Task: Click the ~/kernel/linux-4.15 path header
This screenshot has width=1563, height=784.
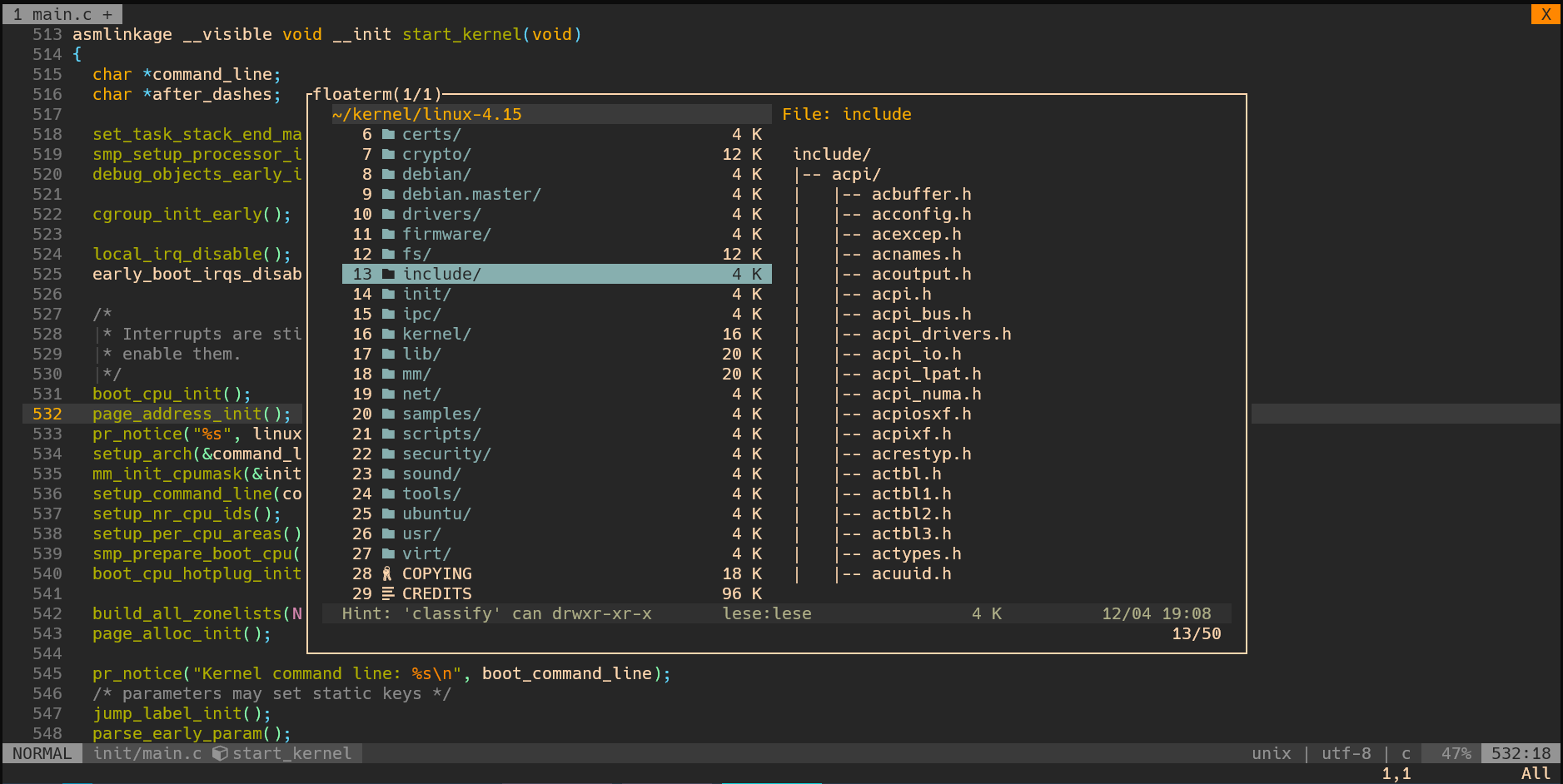Action: pos(427,114)
